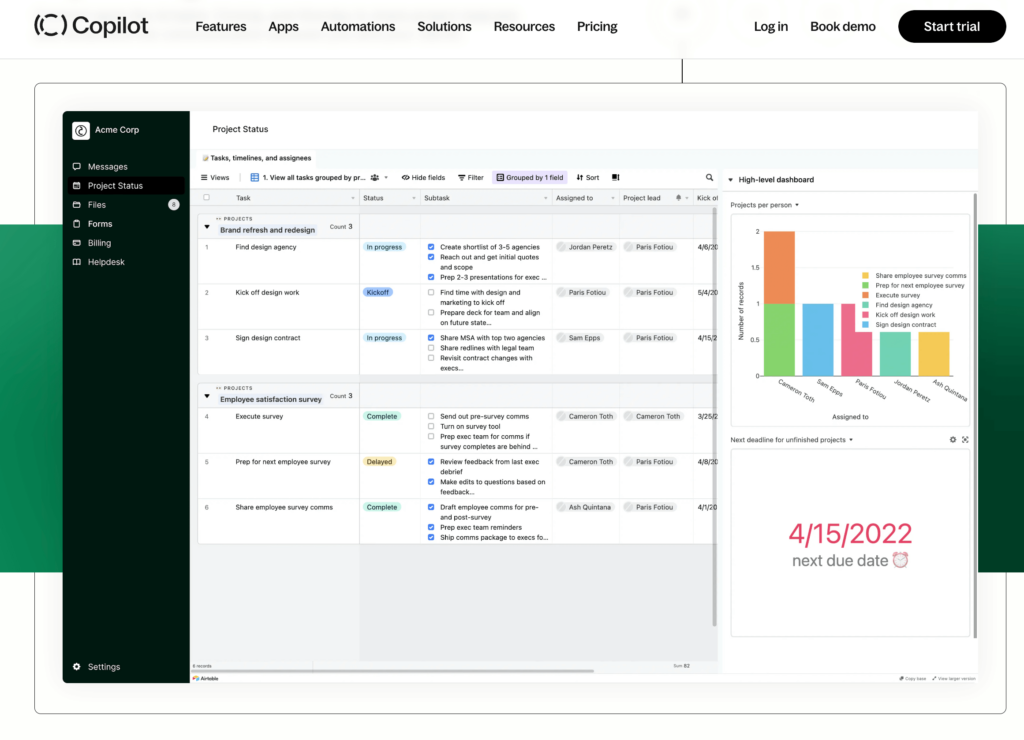Viewport: 1024px width, 740px height.
Task: Click the grid's horizontal scrollbar
Action: pyautogui.click(x=392, y=671)
